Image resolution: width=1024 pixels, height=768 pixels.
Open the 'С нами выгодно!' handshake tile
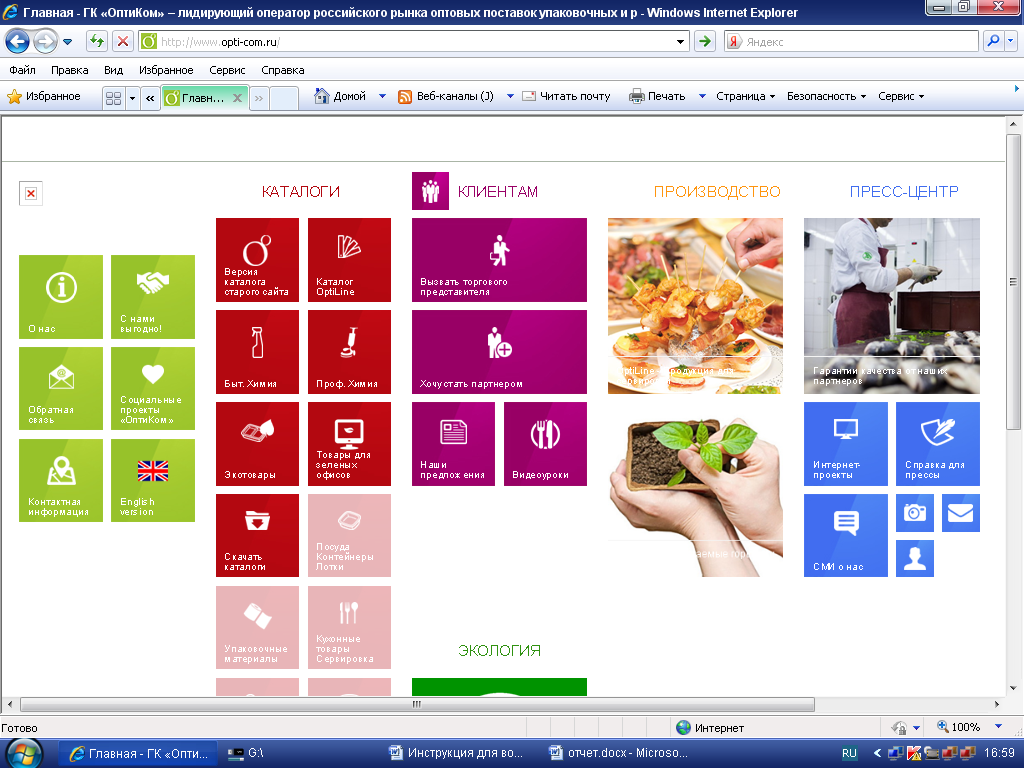(x=153, y=296)
